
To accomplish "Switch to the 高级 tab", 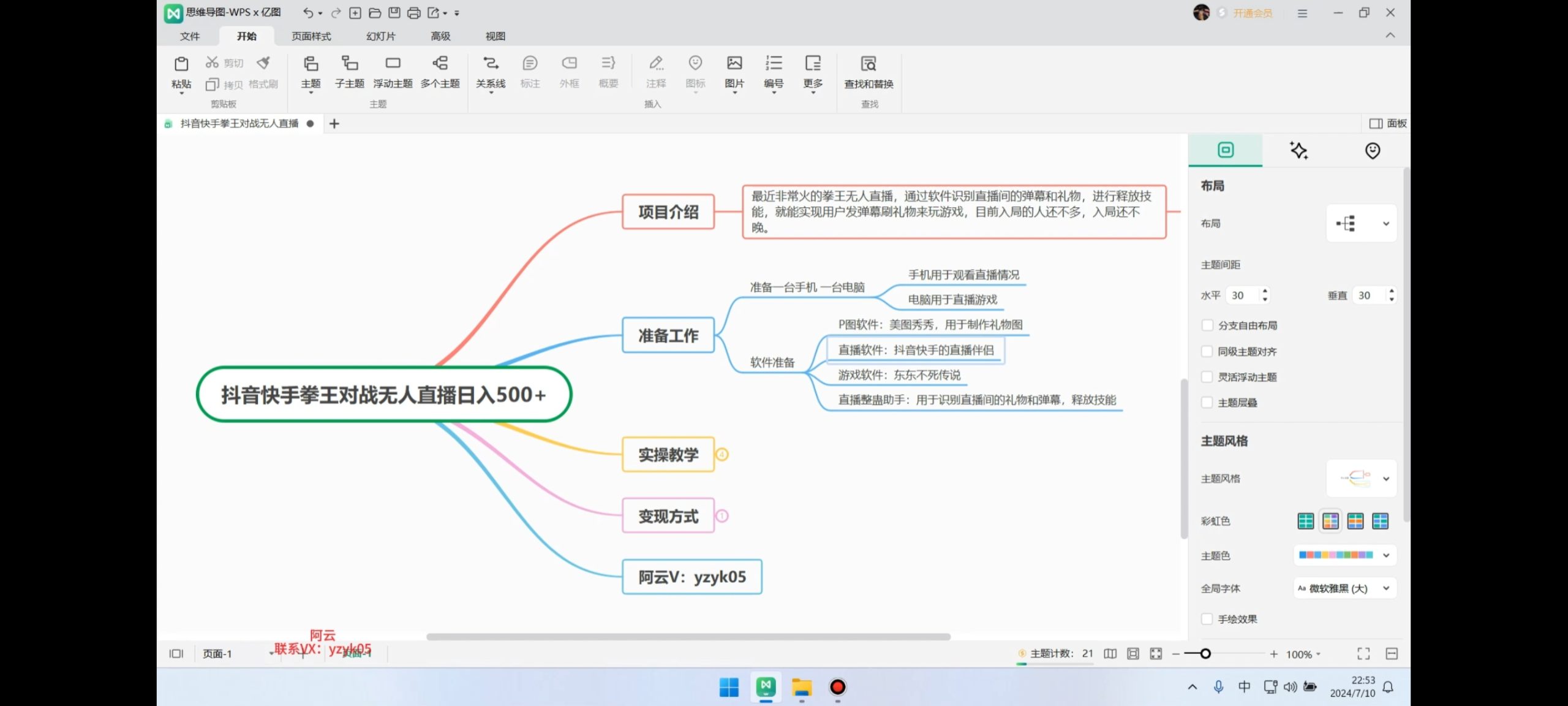I will tap(440, 36).
